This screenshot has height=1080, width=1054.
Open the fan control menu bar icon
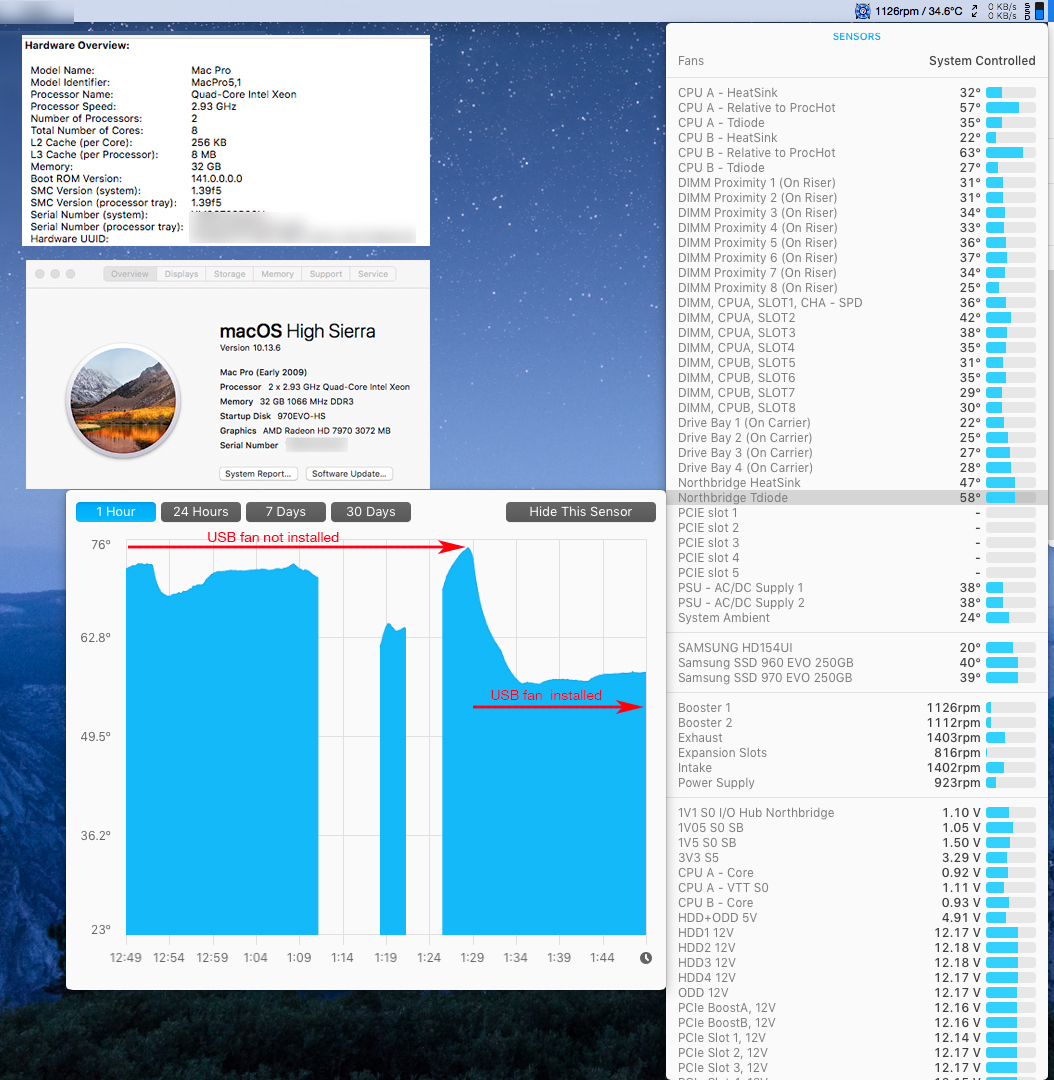coord(862,11)
